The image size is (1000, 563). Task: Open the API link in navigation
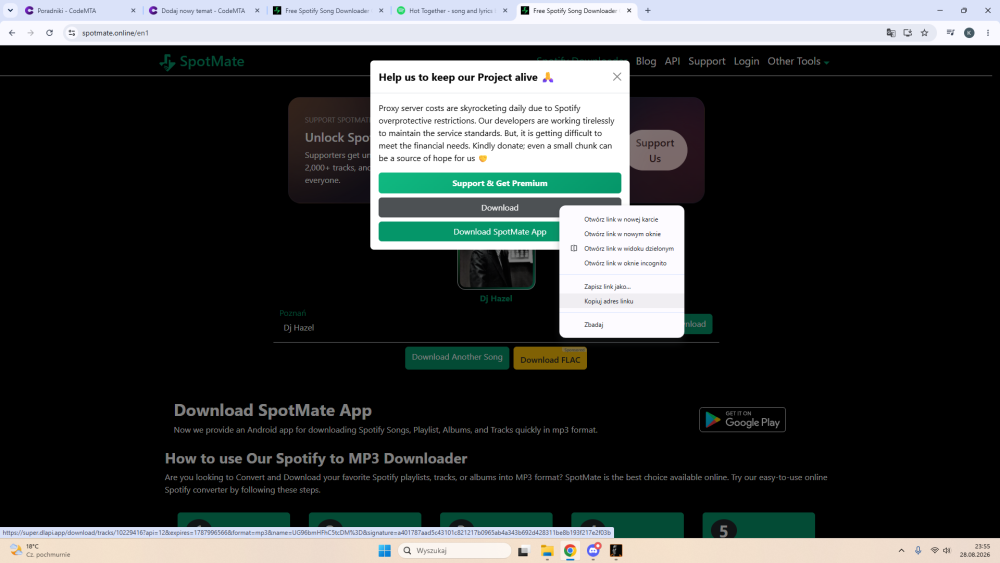click(x=672, y=61)
